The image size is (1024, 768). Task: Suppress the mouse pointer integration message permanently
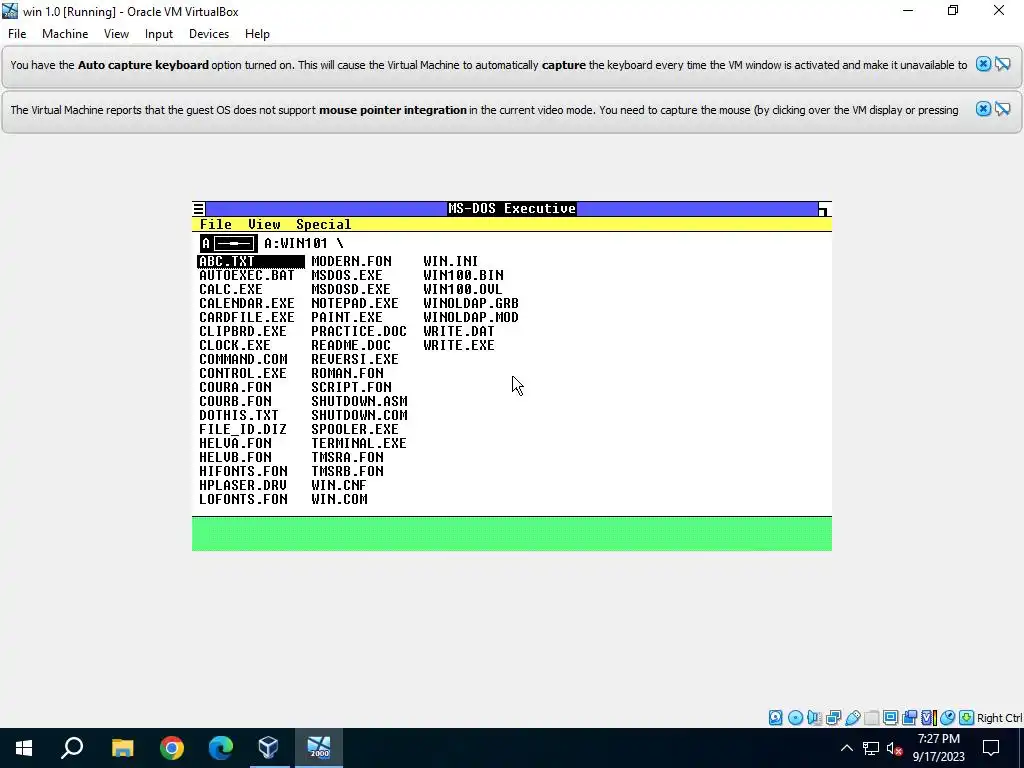click(1002, 109)
